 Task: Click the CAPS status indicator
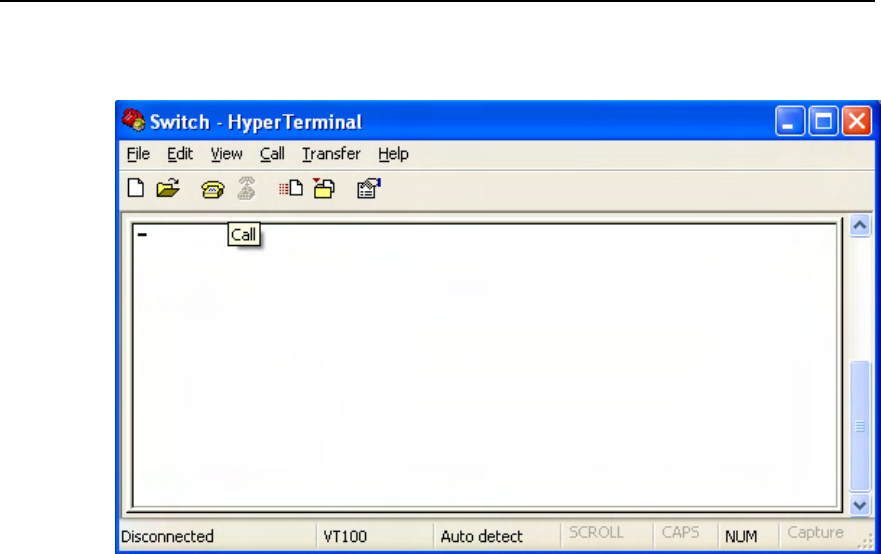[680, 533]
